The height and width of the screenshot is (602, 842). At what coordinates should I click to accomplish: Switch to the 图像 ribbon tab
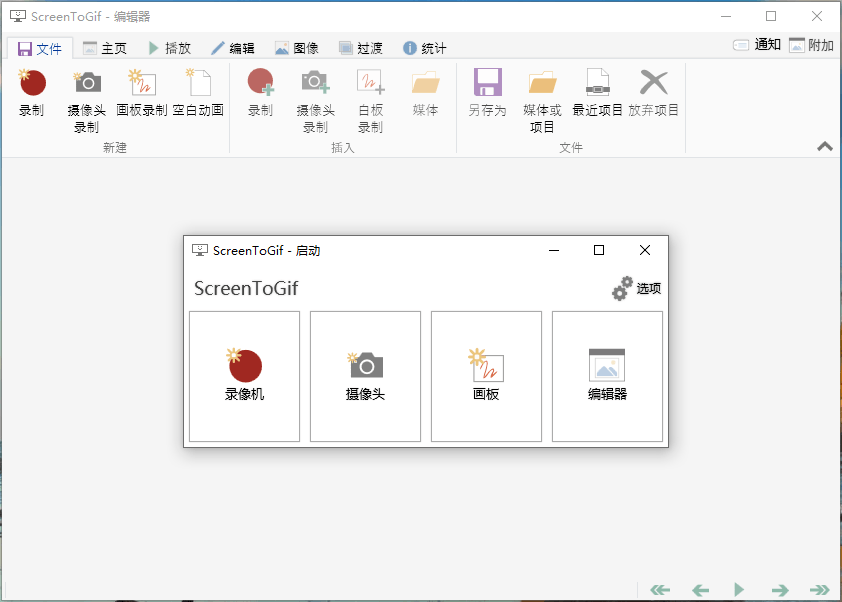[296, 48]
